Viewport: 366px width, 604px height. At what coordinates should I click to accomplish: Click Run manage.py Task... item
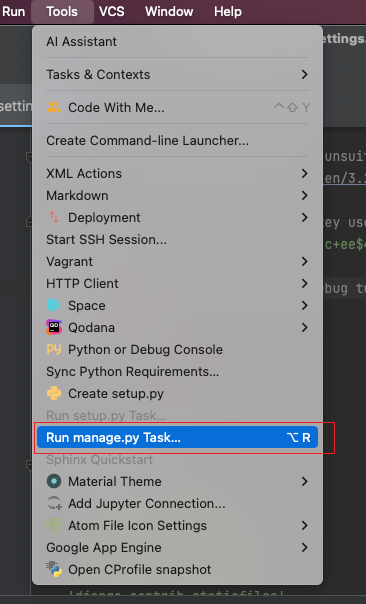click(177, 437)
